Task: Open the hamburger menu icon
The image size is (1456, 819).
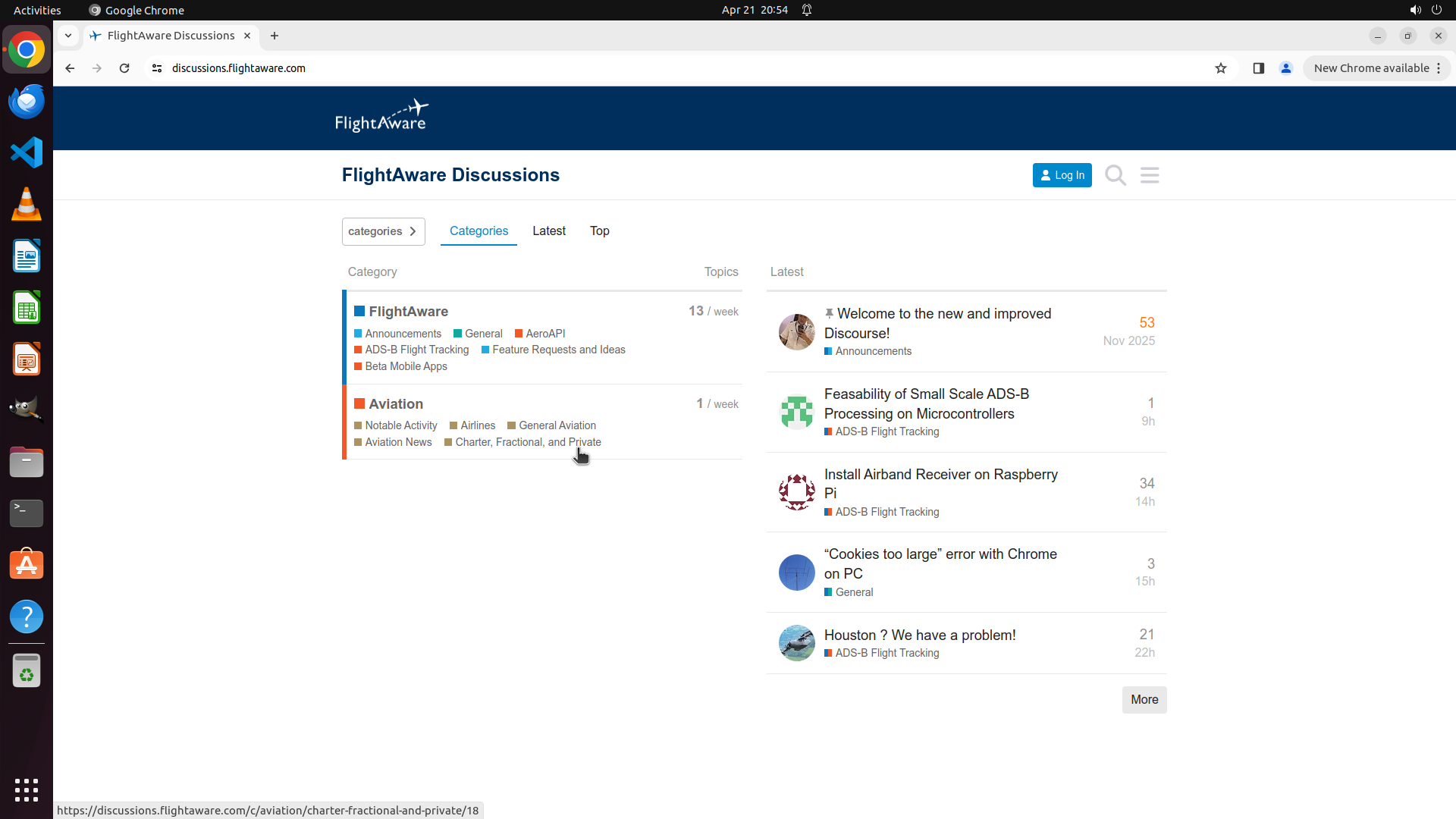Action: click(1150, 175)
